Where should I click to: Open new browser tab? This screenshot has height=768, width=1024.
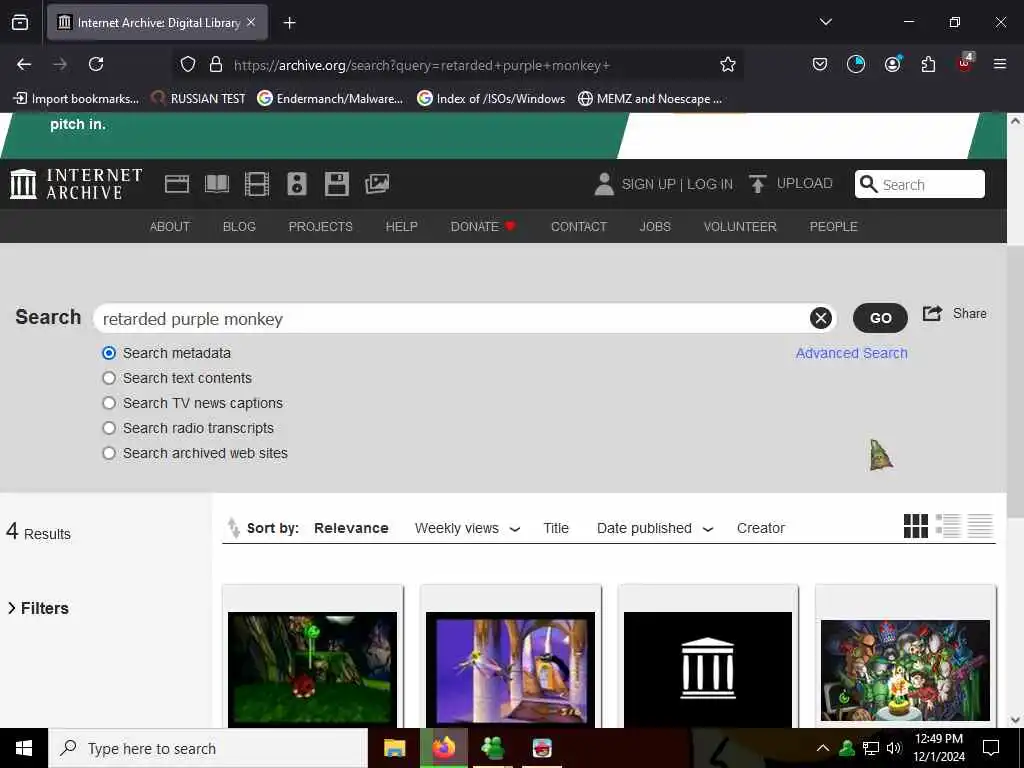pyautogui.click(x=289, y=23)
